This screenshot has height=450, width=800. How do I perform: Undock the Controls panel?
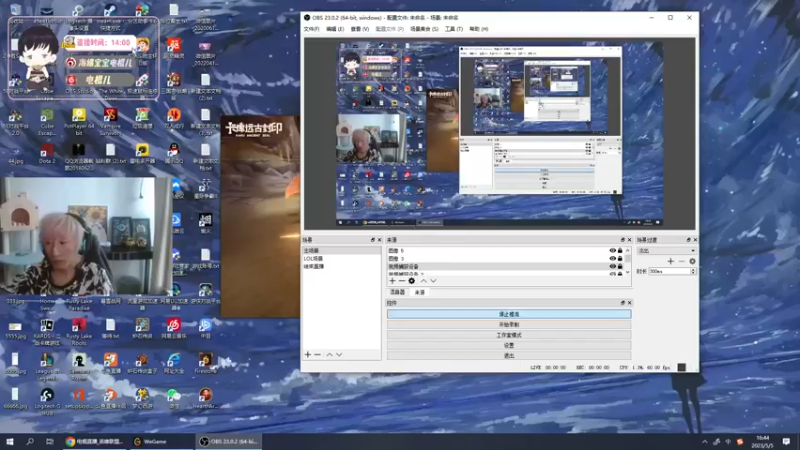pyautogui.click(x=622, y=303)
